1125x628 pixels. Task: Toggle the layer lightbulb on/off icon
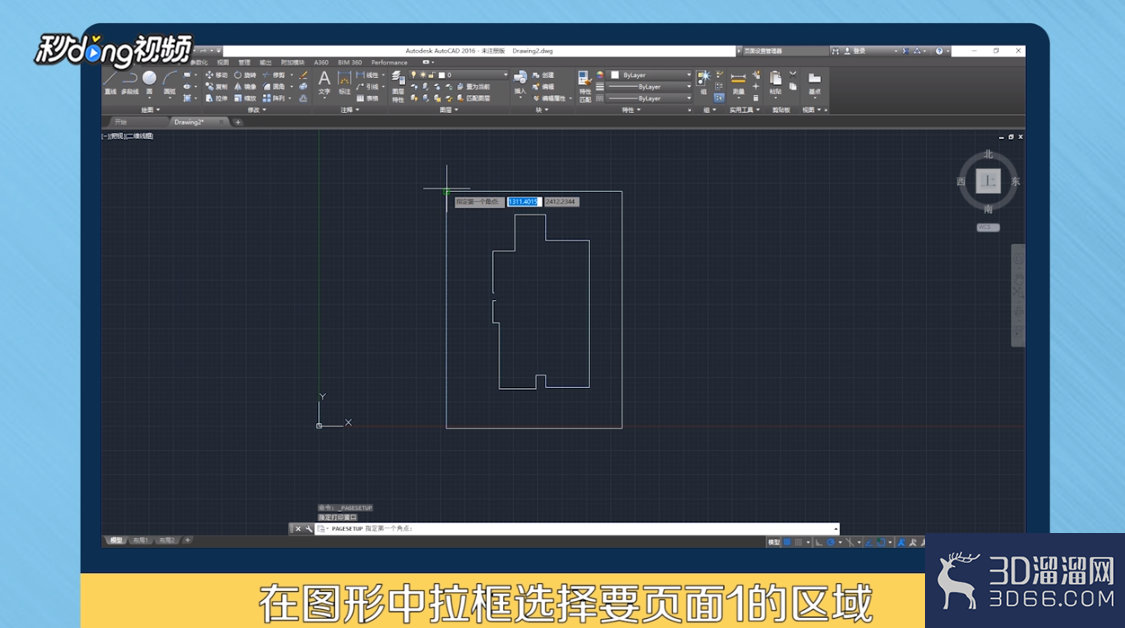point(413,75)
